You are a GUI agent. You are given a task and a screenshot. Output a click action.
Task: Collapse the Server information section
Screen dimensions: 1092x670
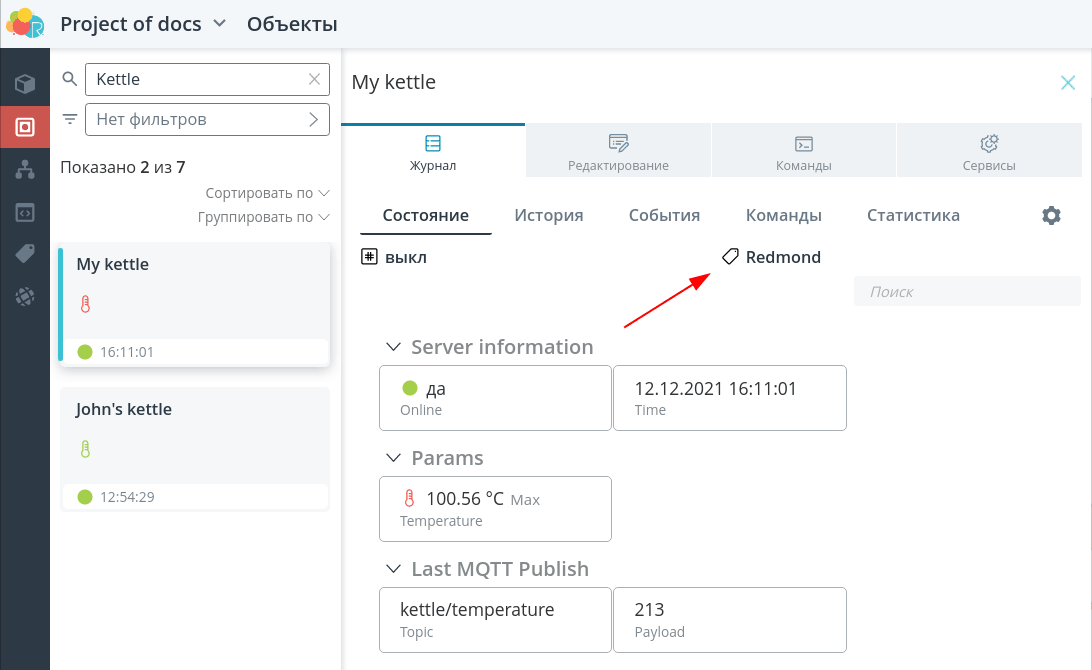pos(393,347)
